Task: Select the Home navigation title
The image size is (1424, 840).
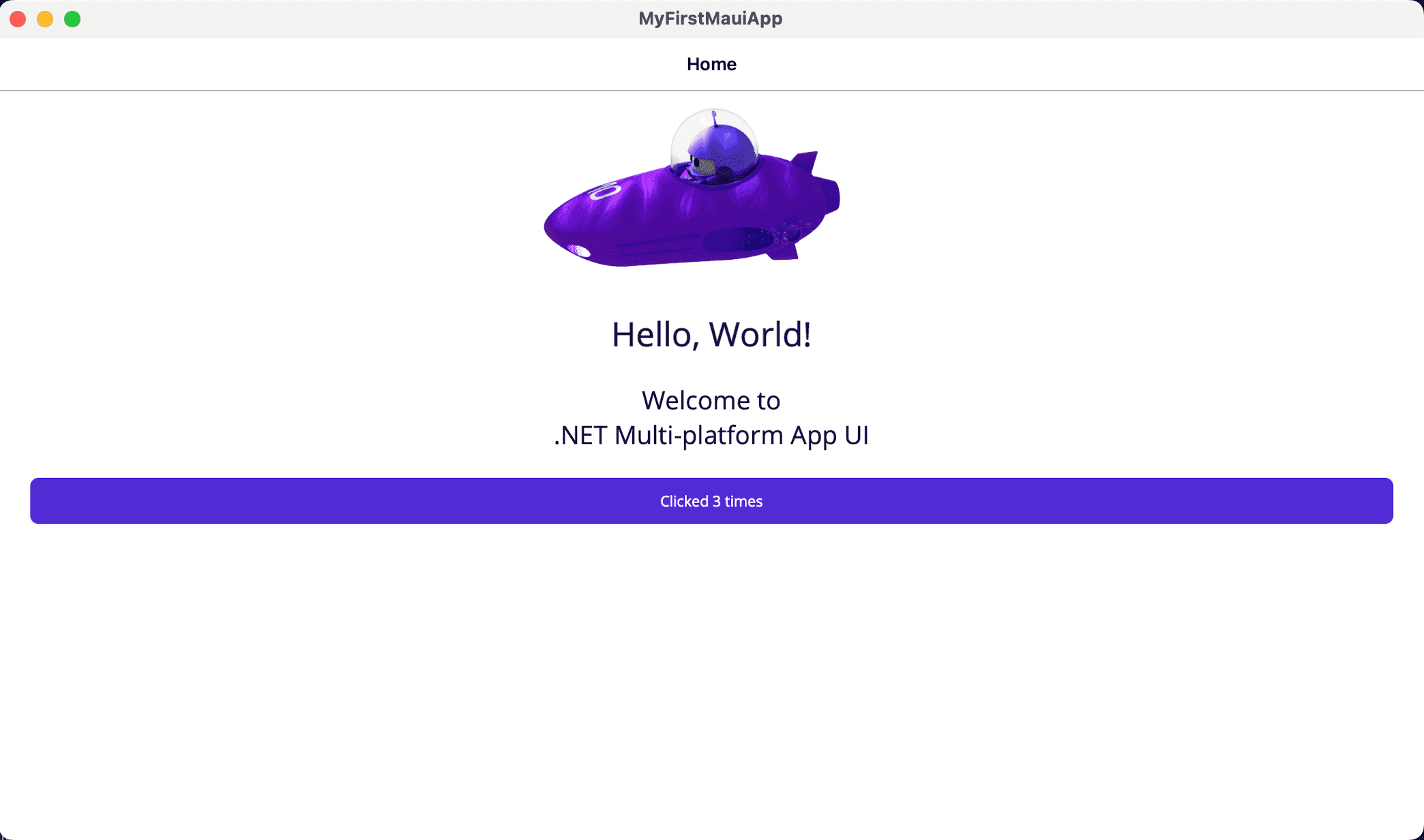Action: click(711, 64)
